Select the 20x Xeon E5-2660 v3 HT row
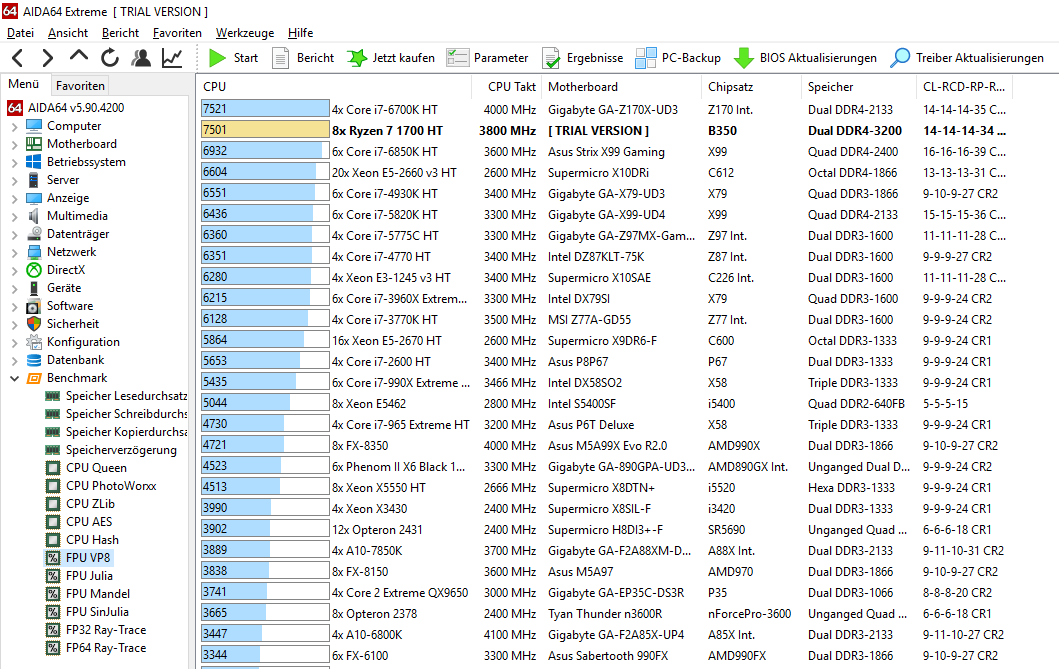Image resolution: width=1059 pixels, height=669 pixels. [604, 173]
